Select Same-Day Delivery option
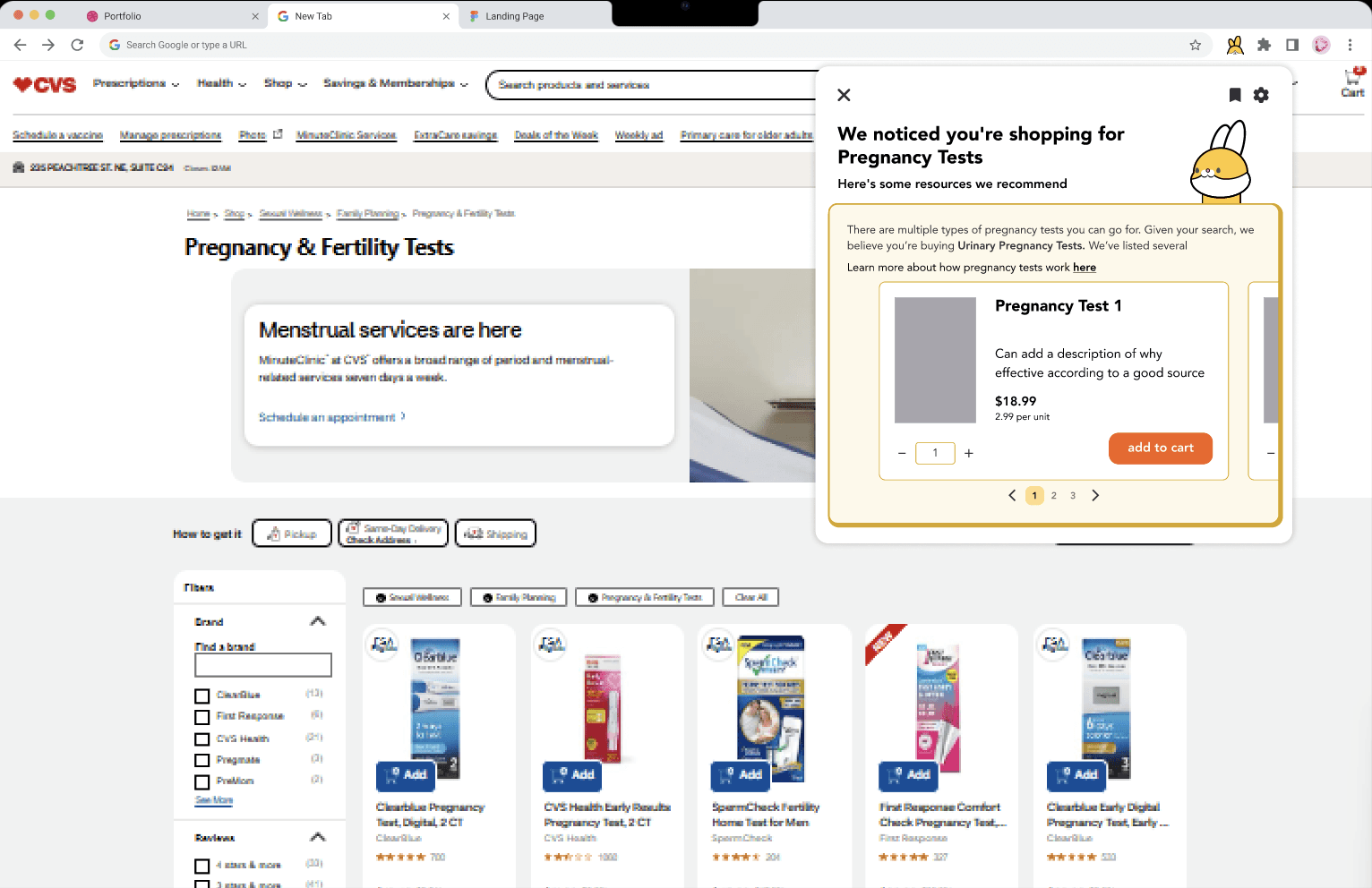This screenshot has height=888, width=1372. [393, 534]
